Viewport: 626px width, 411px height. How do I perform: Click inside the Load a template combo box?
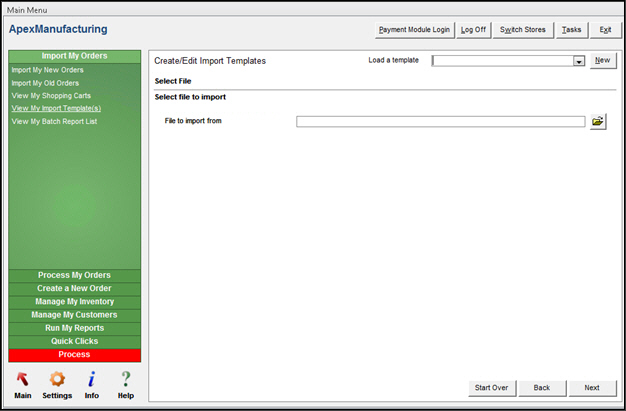point(503,61)
